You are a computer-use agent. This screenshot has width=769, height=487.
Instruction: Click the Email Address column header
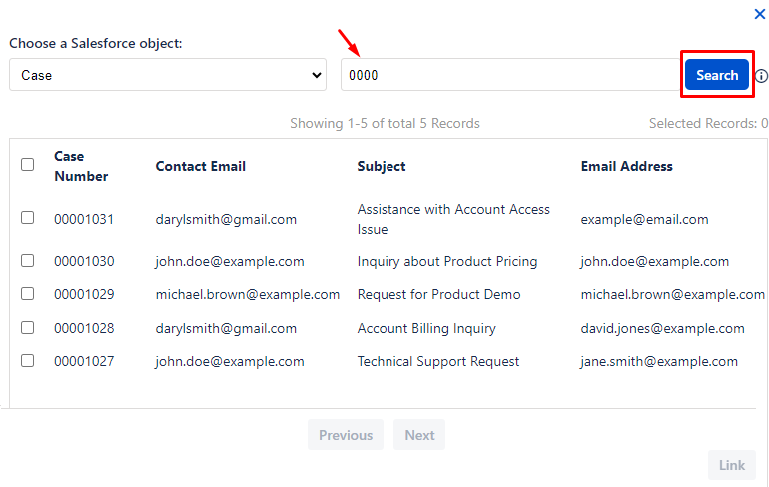click(x=626, y=166)
